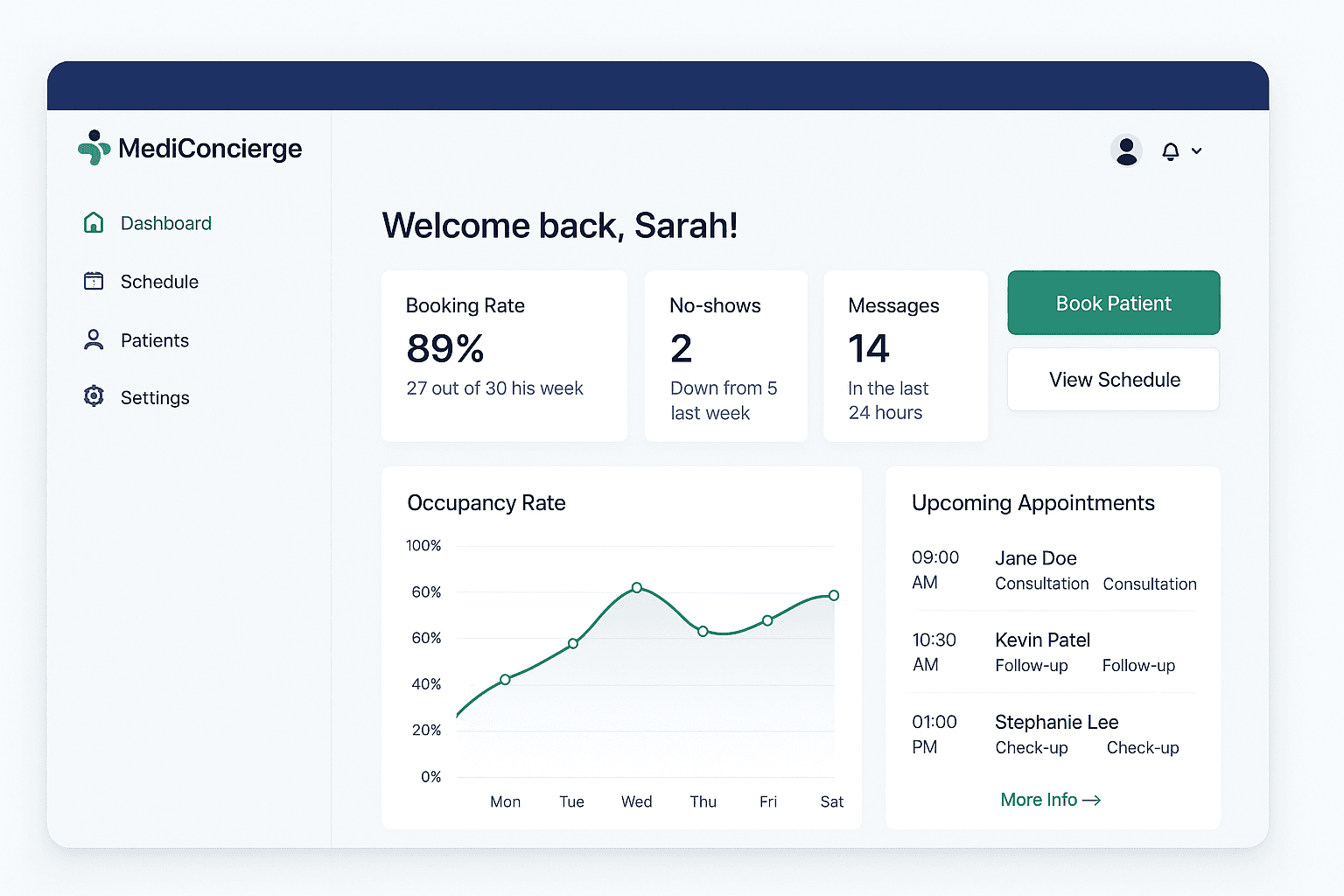Go to Schedule in the sidebar
Viewport: 1344px width, 896px height.
coord(159,282)
